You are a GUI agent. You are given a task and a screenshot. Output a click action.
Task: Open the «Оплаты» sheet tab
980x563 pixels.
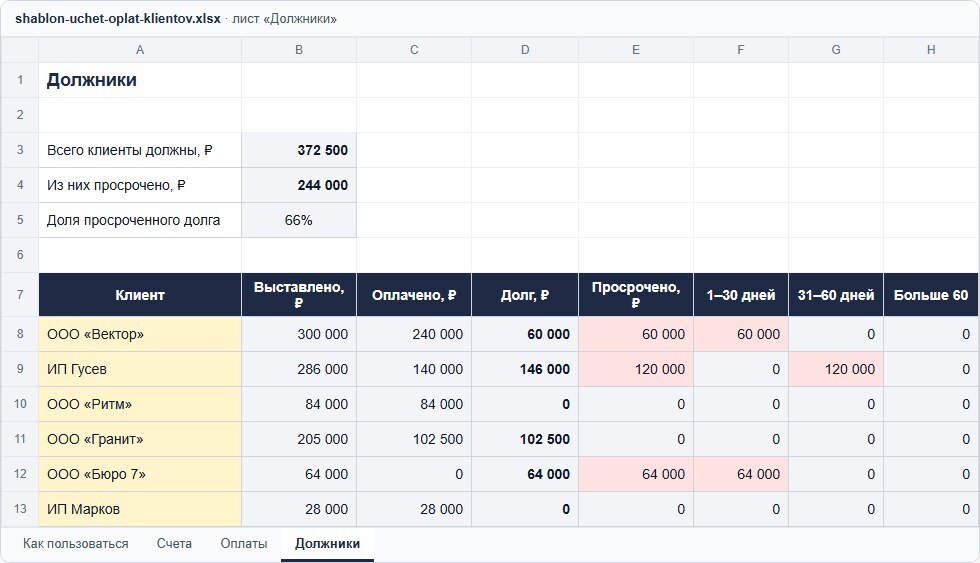tap(244, 544)
